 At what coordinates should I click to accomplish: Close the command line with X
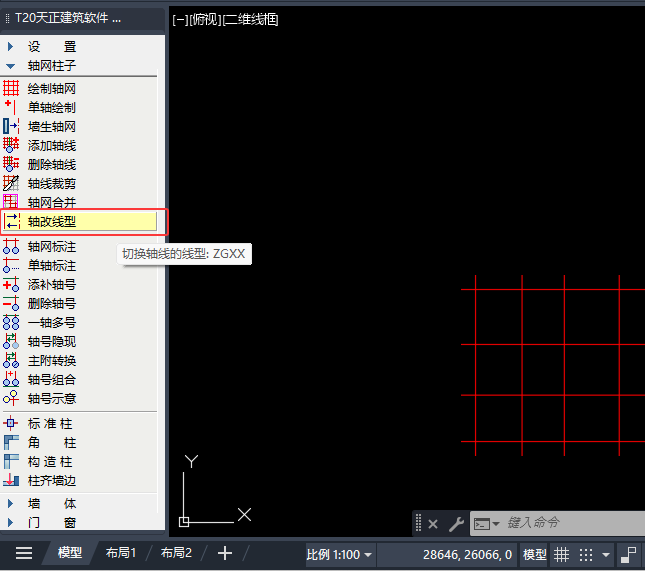[x=433, y=524]
